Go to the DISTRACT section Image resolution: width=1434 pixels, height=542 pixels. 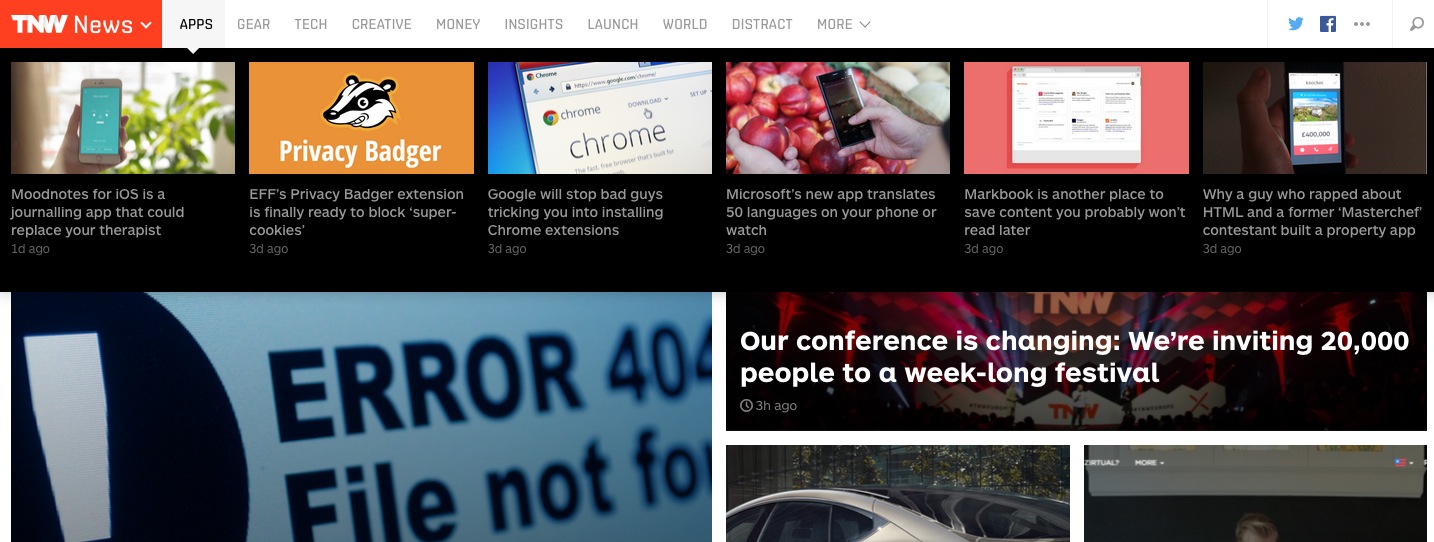point(762,24)
